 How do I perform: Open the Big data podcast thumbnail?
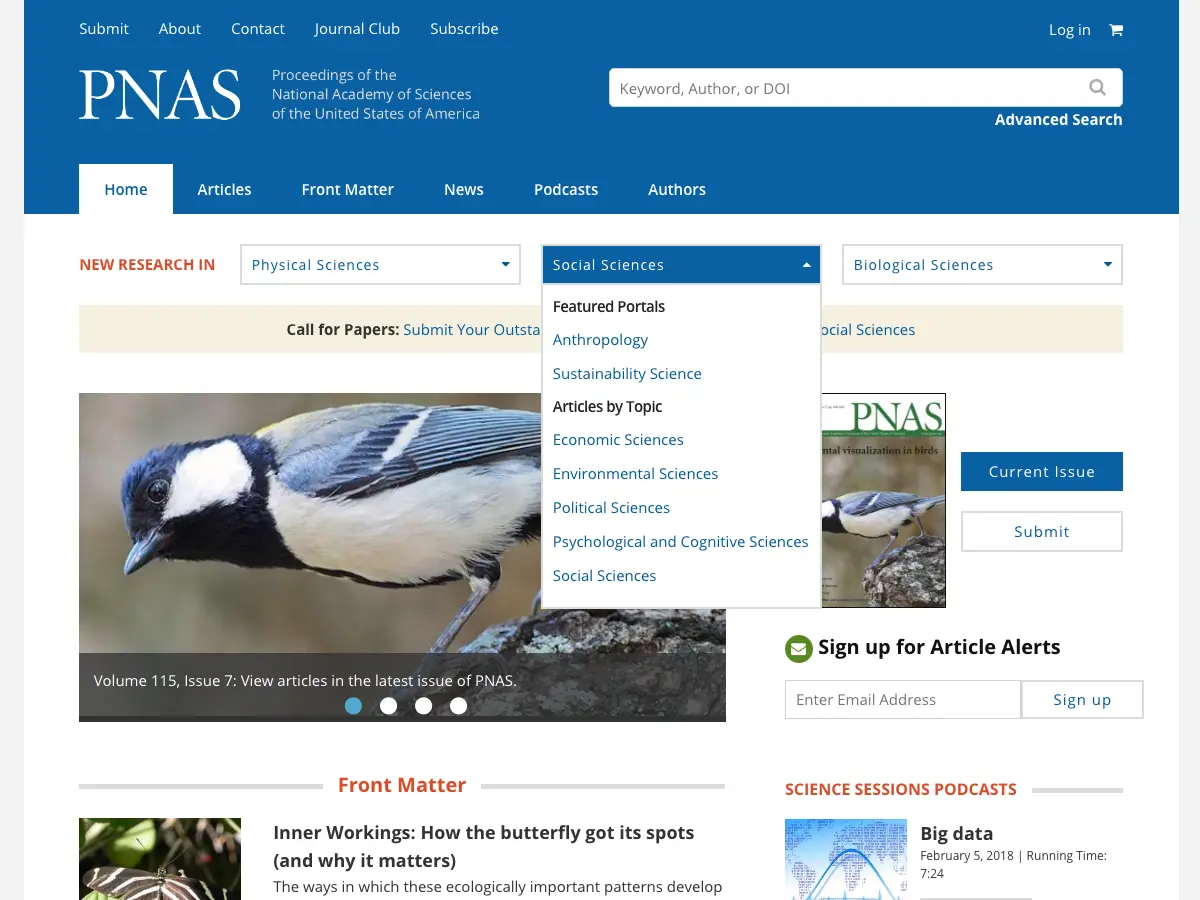(845, 859)
